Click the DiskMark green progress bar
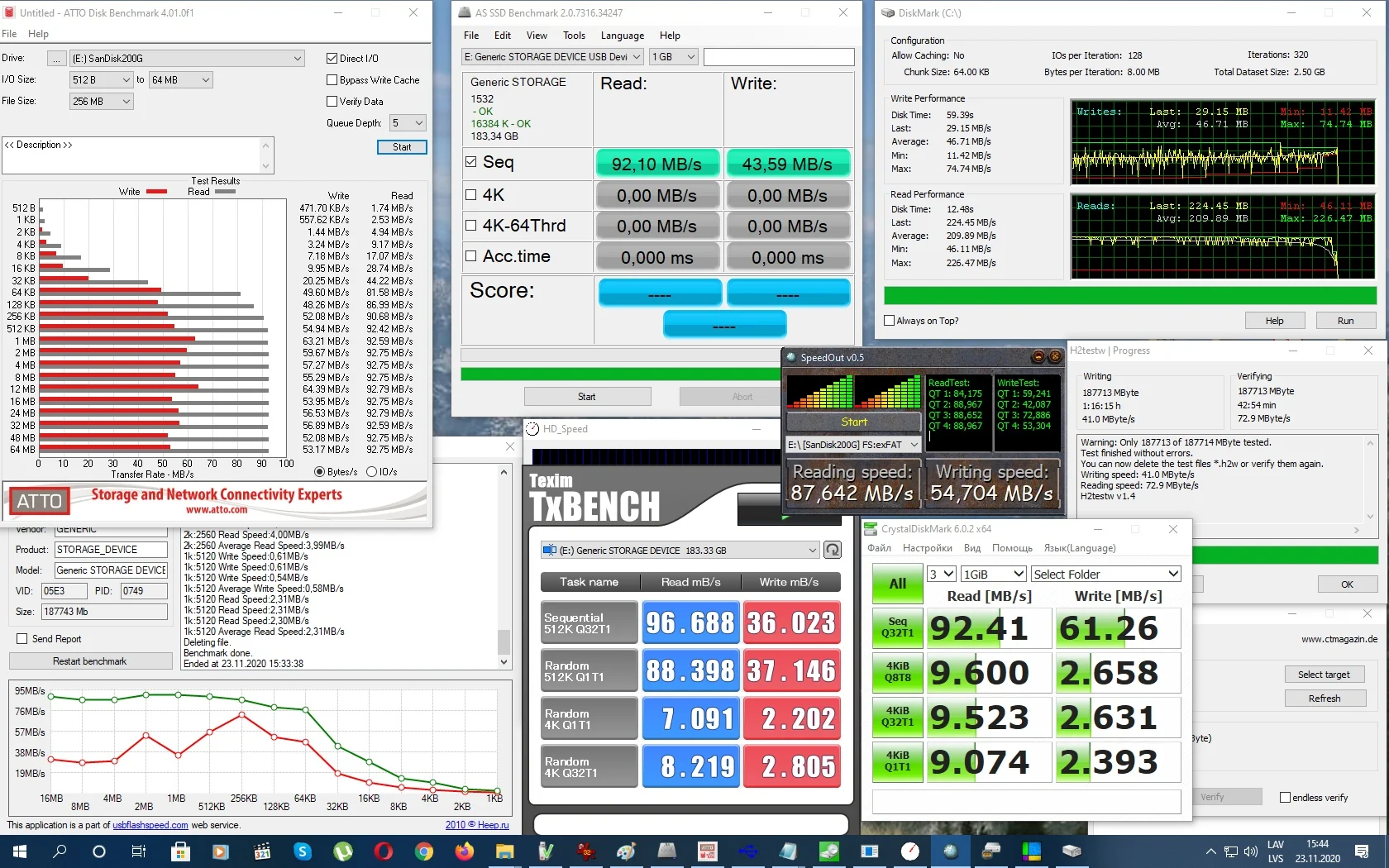The image size is (1389, 868). 1130,295
